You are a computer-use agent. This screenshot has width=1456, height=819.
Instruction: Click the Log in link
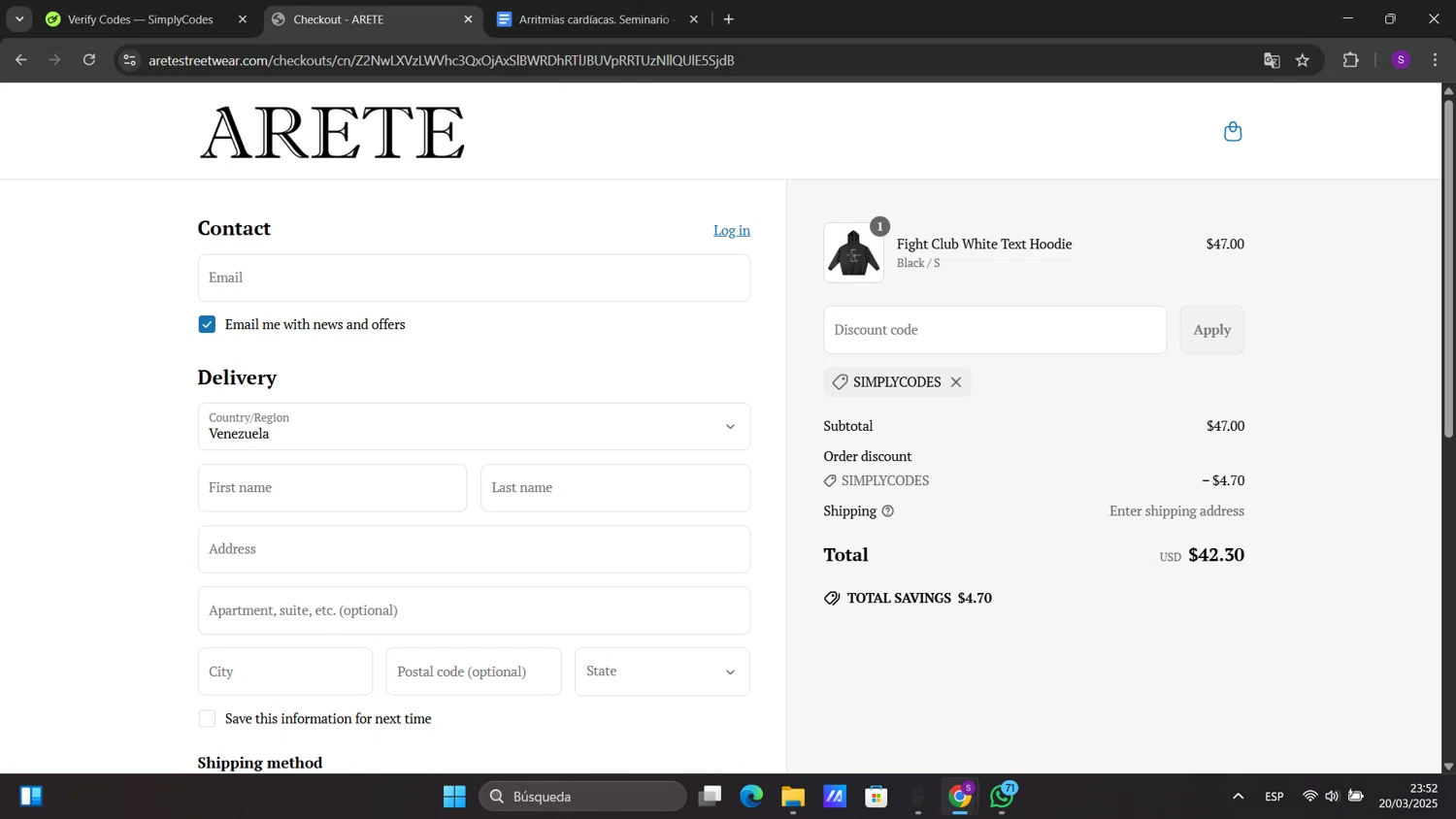coord(732,231)
